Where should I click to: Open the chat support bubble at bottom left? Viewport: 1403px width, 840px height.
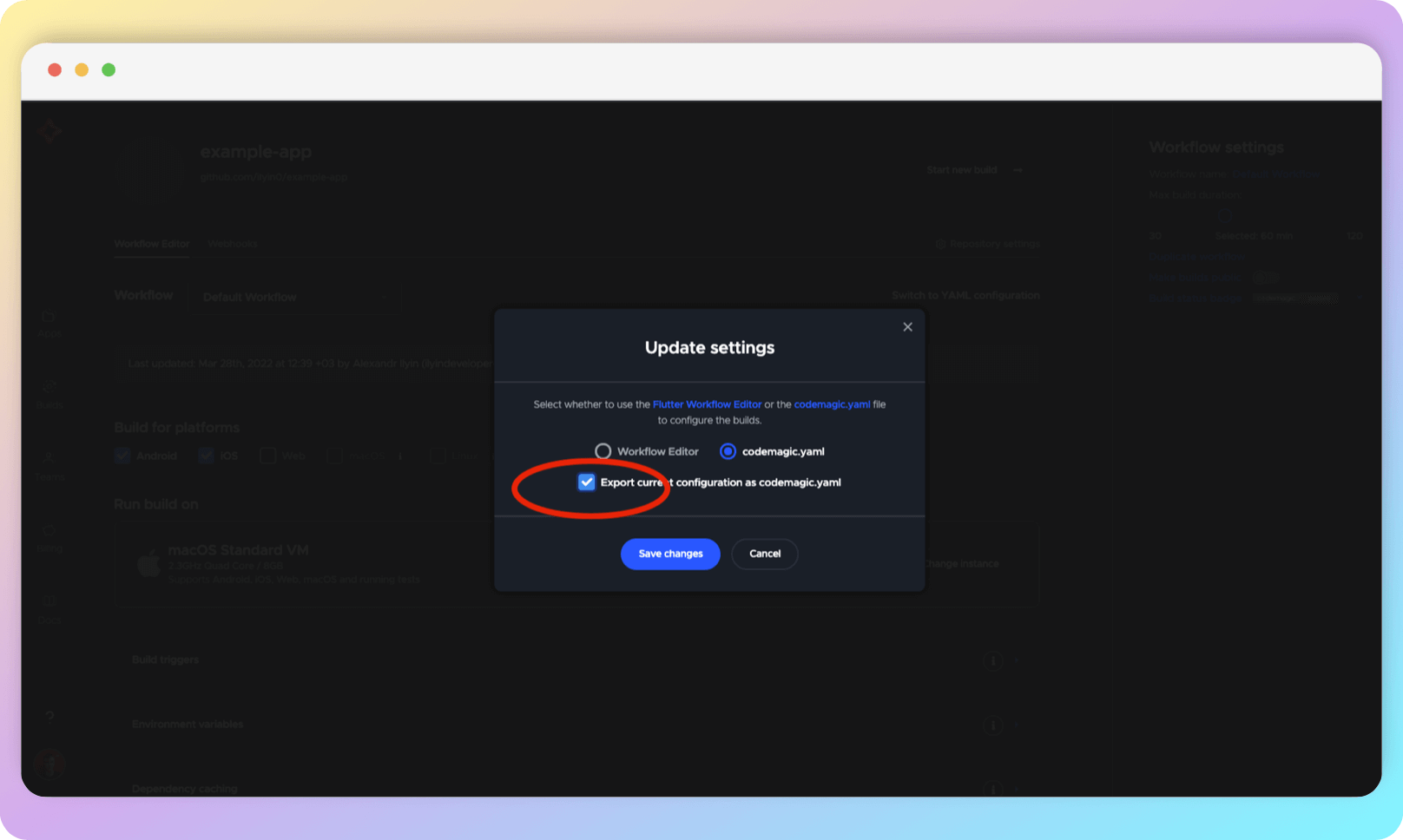click(49, 765)
